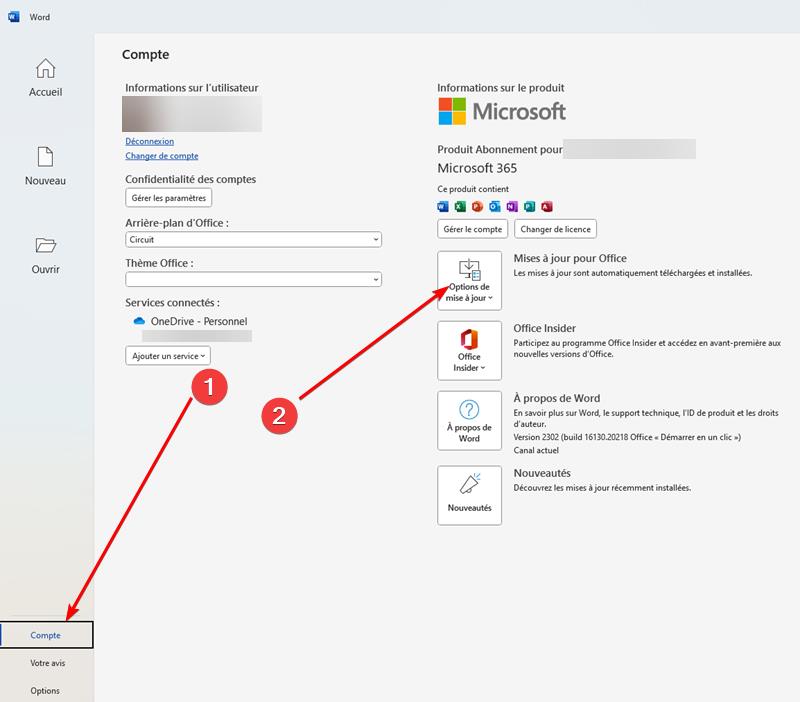Click the À propos de Word heading

pos(557,398)
